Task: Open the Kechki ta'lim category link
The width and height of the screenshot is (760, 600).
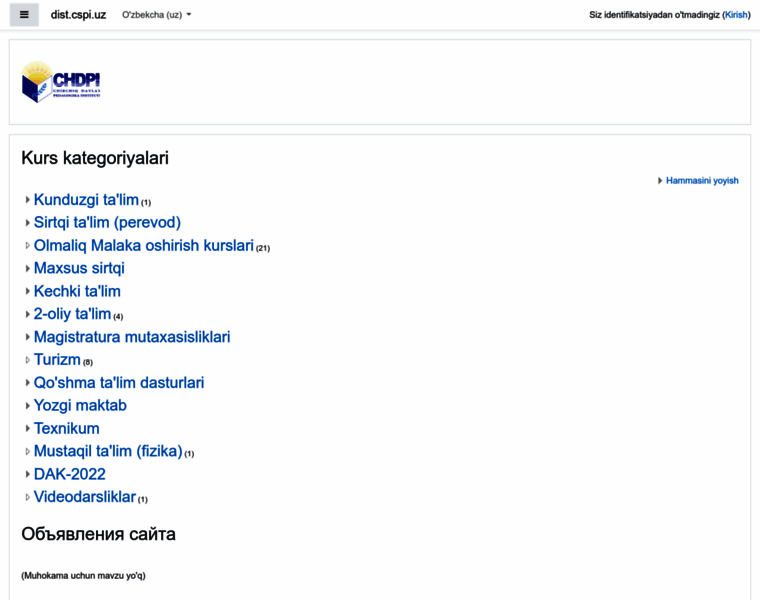Action: click(x=77, y=291)
